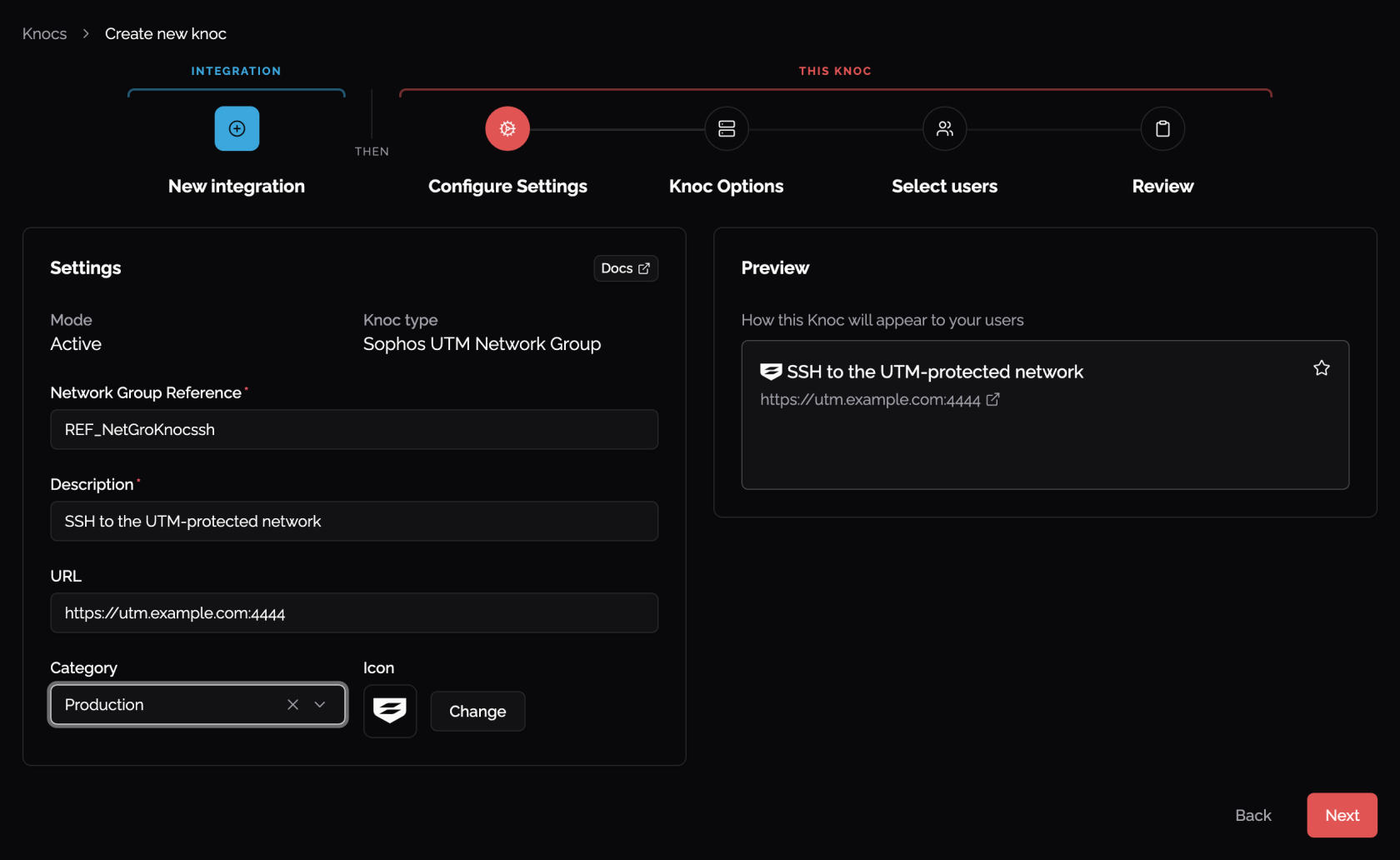Click into the URL input field

click(354, 612)
